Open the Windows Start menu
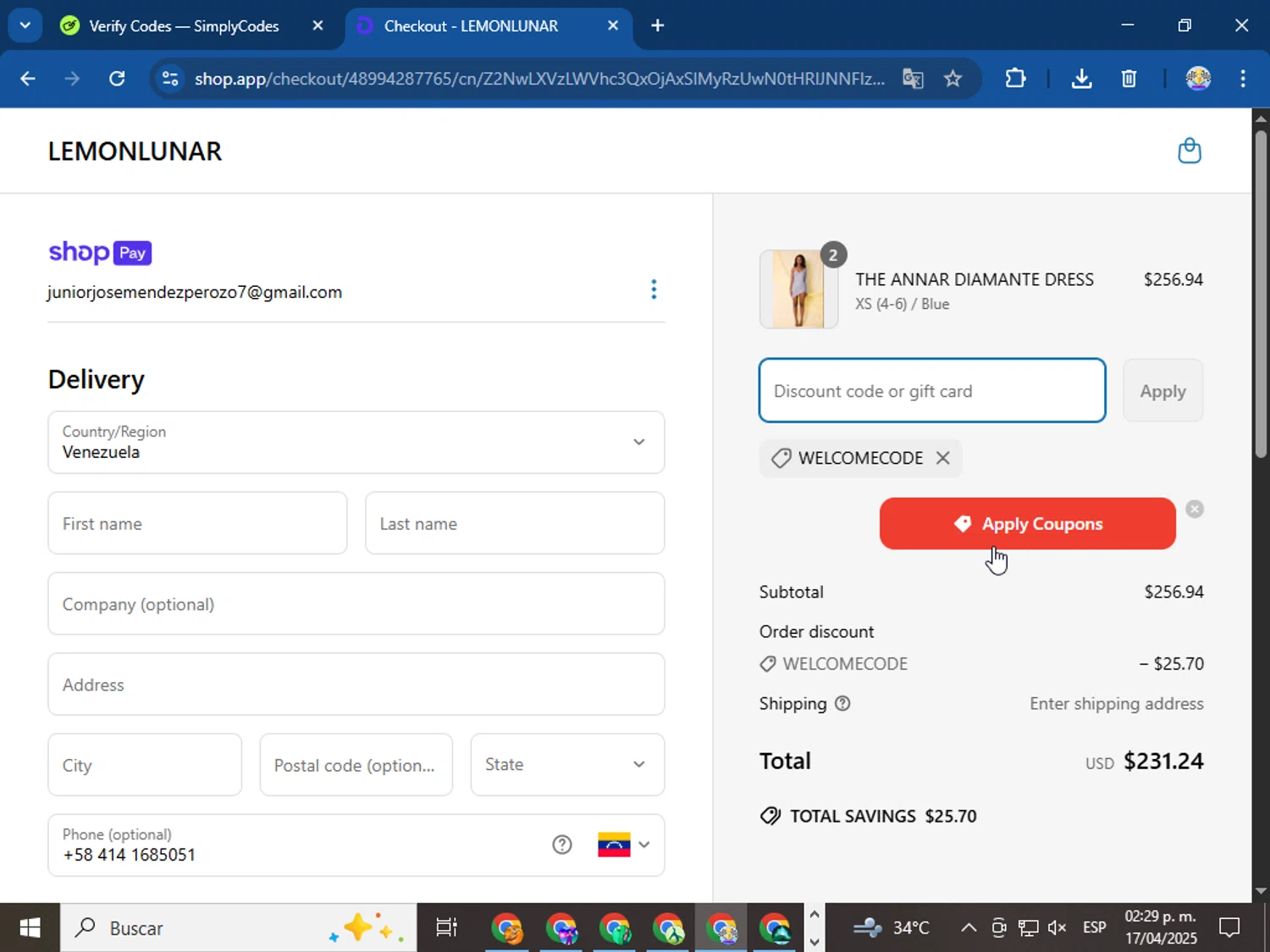This screenshot has height=952, width=1270. pyautogui.click(x=30, y=927)
